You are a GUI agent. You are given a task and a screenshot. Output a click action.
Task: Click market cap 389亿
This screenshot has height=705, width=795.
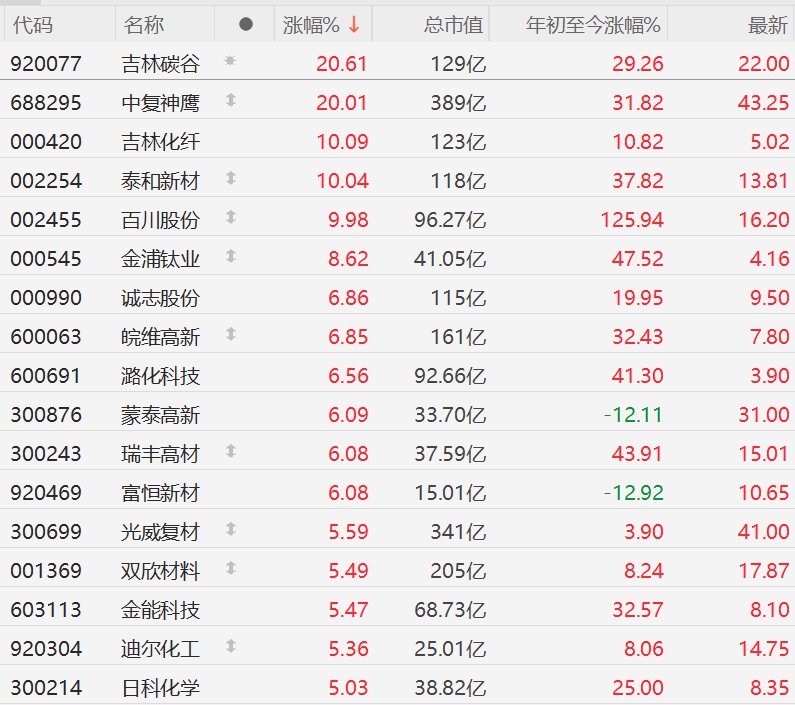tap(458, 103)
